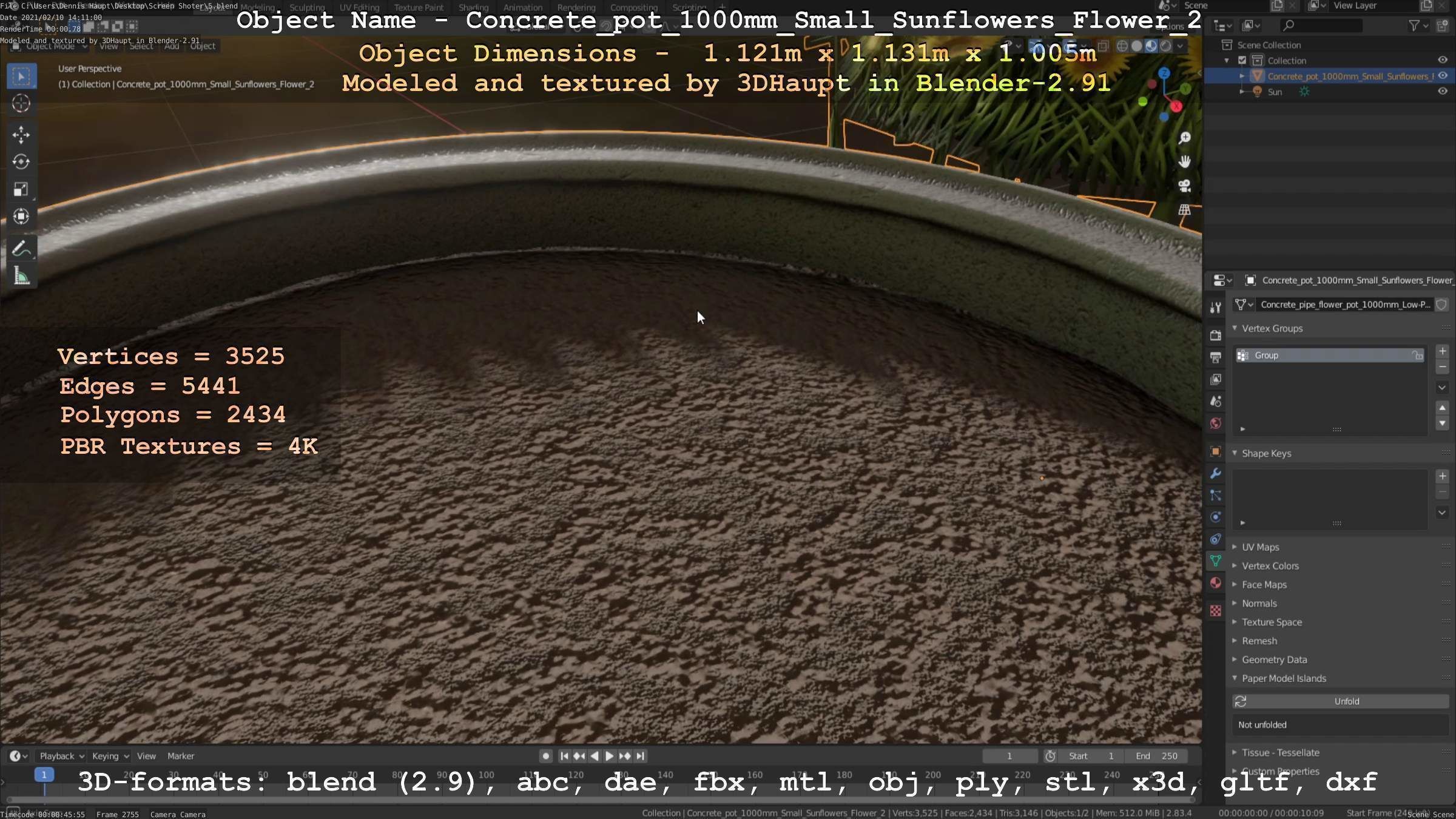Pick the Scale tool
This screenshot has height=819, width=1456.
coord(21,189)
